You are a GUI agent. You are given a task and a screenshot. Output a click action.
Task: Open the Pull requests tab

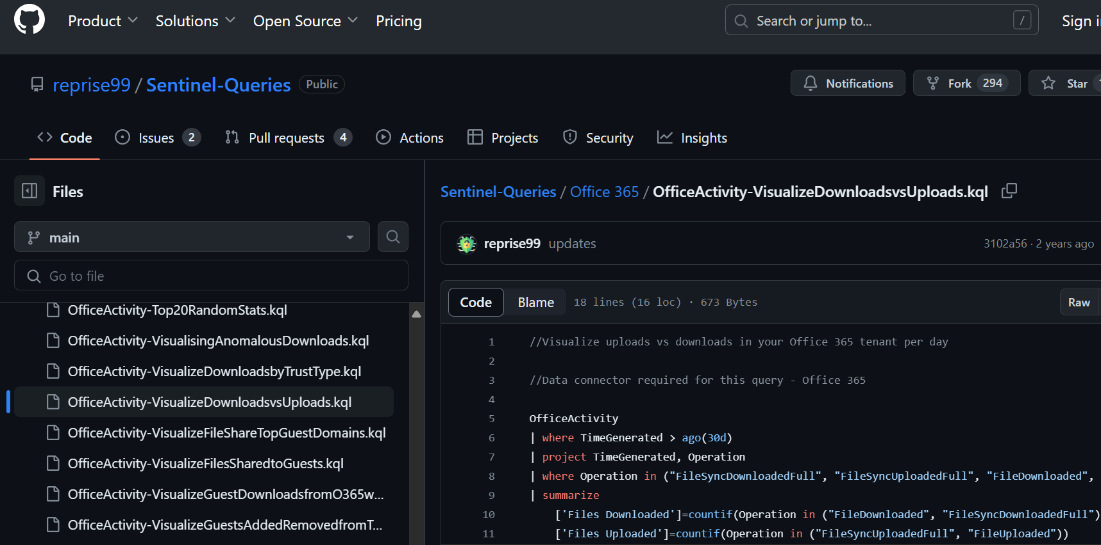point(289,138)
